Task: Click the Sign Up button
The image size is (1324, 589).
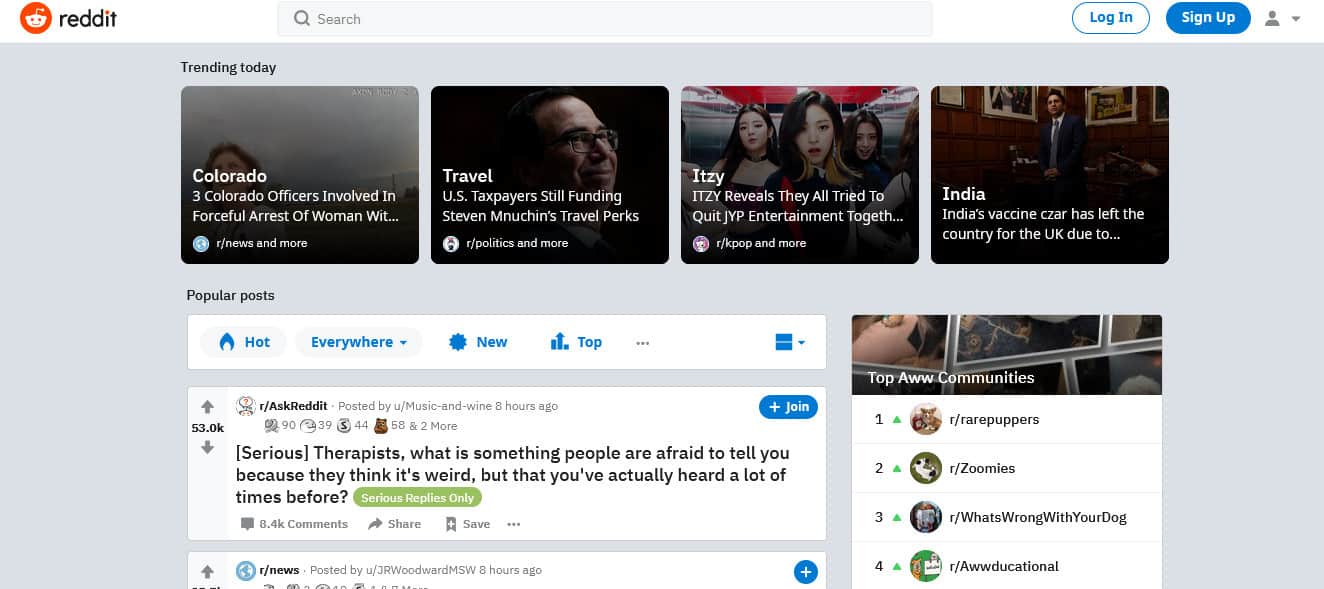Action: point(1208,17)
